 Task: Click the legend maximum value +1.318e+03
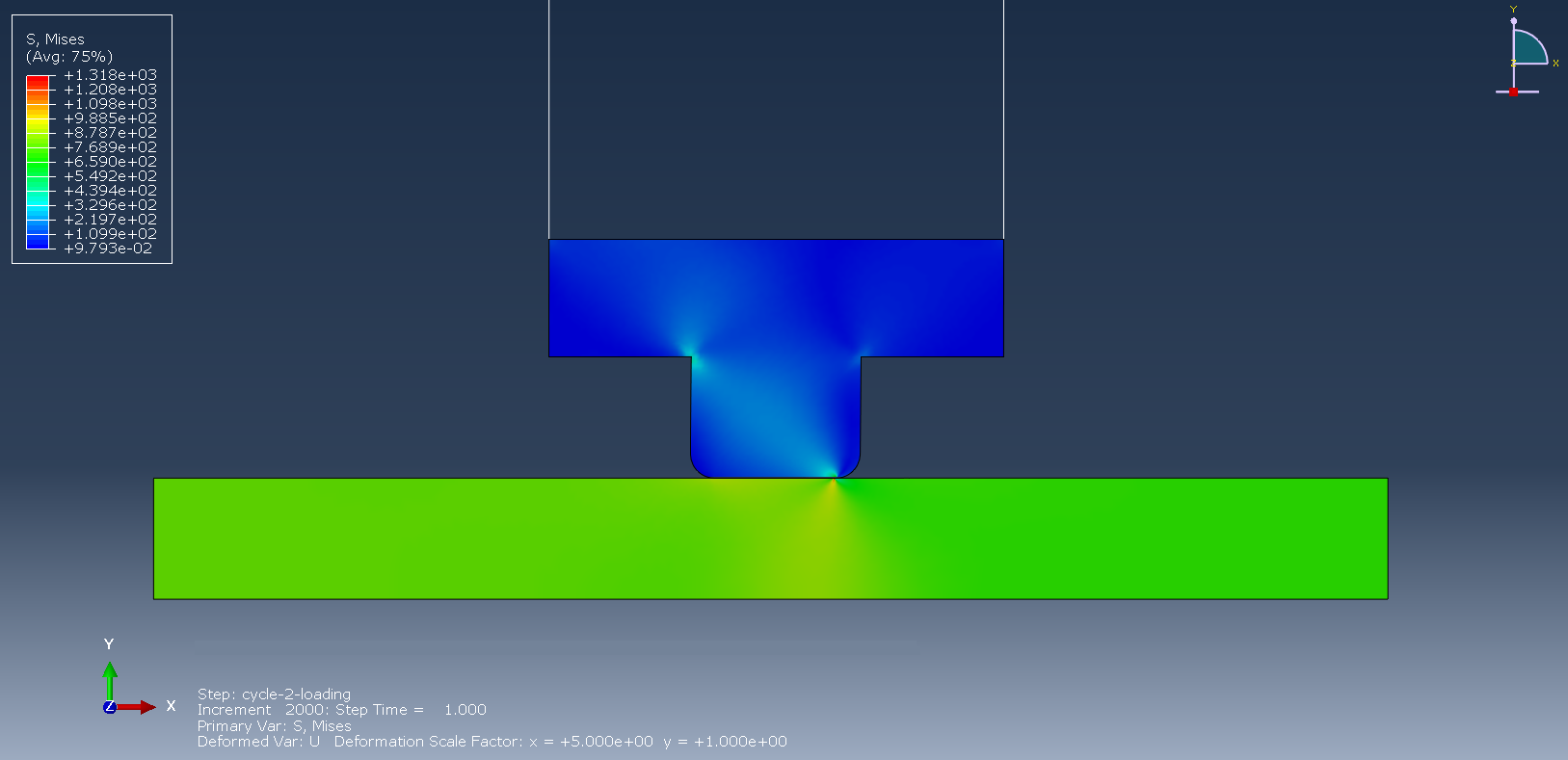click(x=110, y=75)
